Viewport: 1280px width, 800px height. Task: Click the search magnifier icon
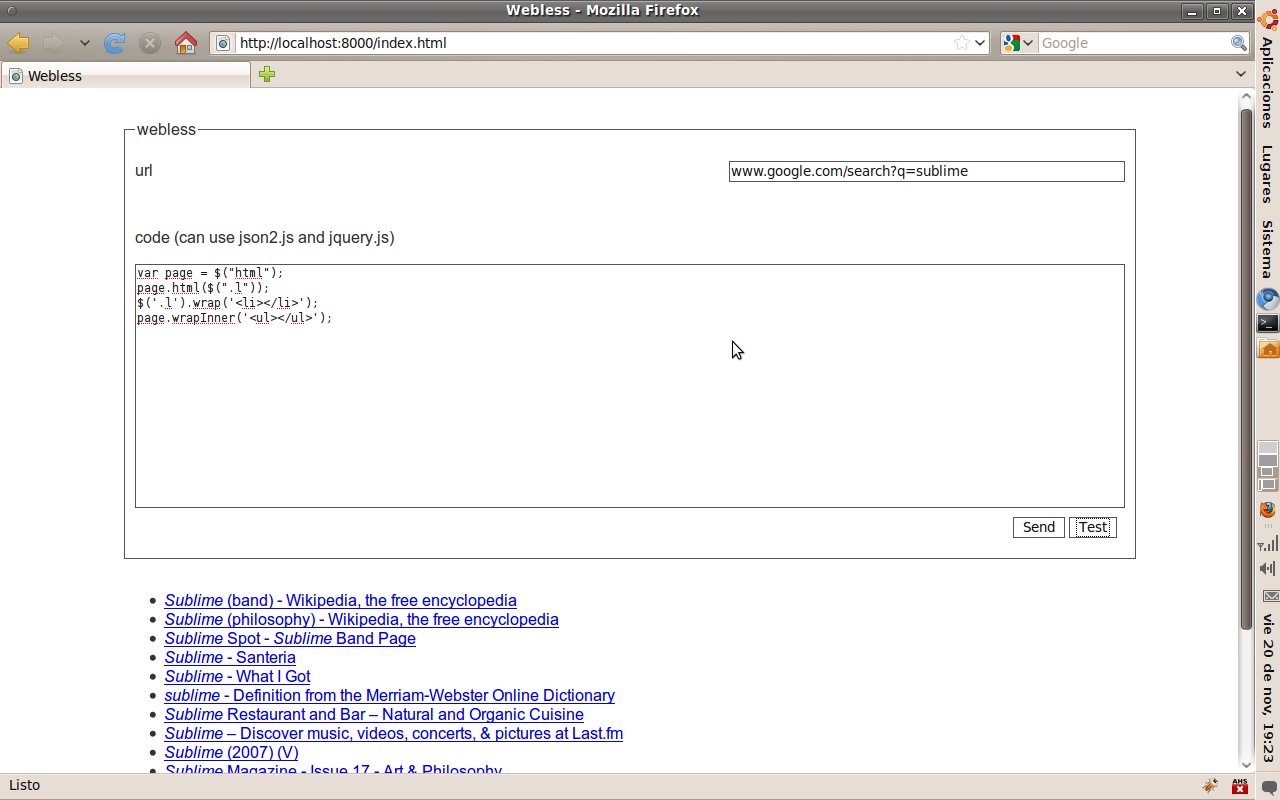tap(1239, 43)
